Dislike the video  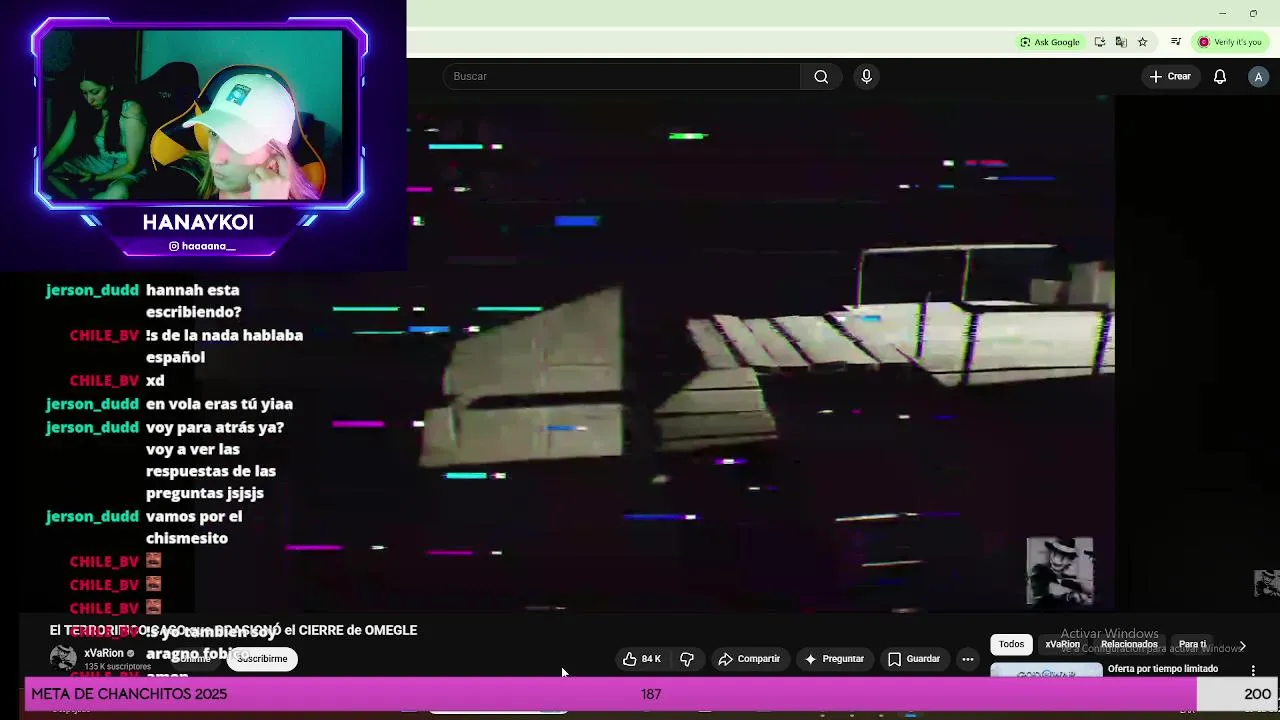(x=687, y=659)
